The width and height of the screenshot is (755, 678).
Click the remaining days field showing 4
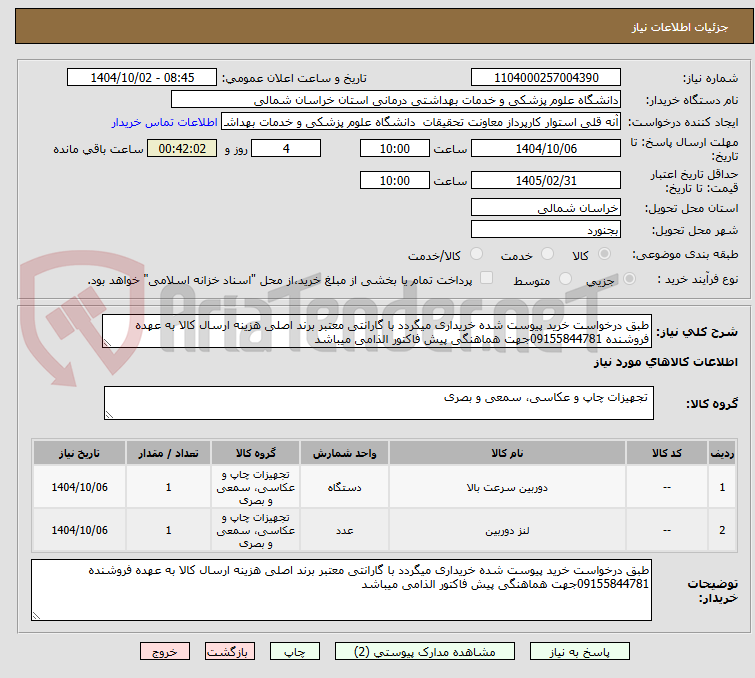pyautogui.click(x=286, y=148)
